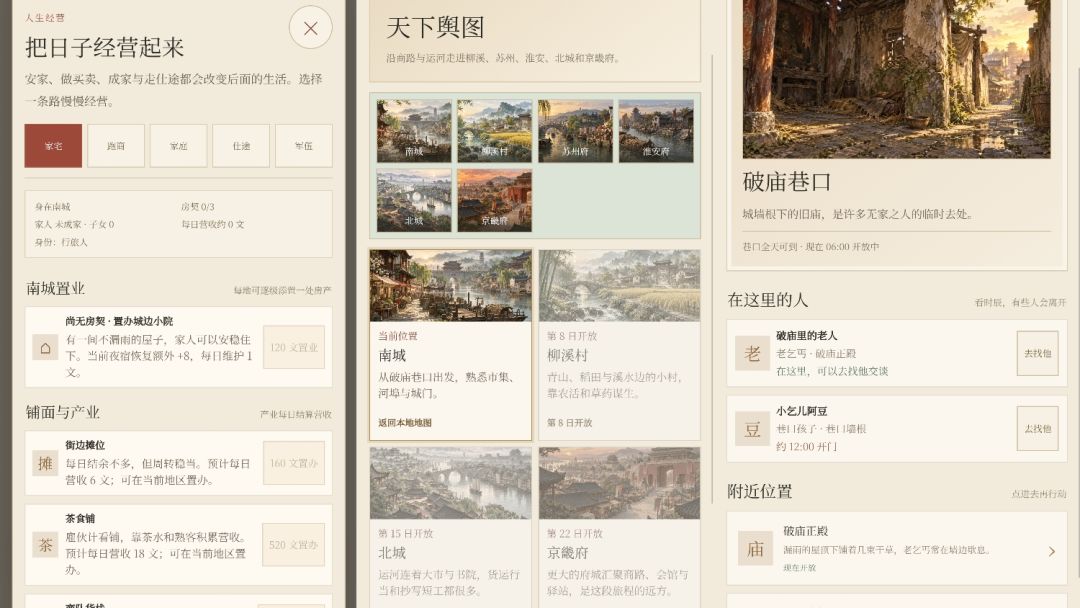
Task: Click the house icon for 置办城边小院
Action: coord(45,348)
